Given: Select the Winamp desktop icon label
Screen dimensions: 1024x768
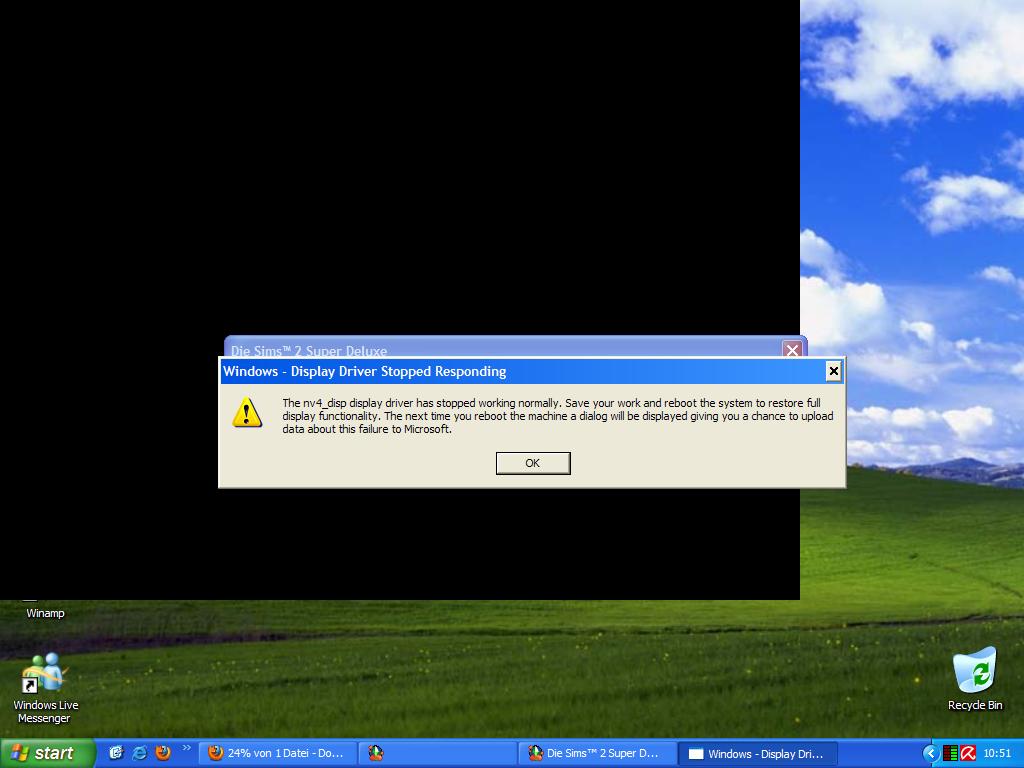Looking at the screenshot, I should click(45, 613).
